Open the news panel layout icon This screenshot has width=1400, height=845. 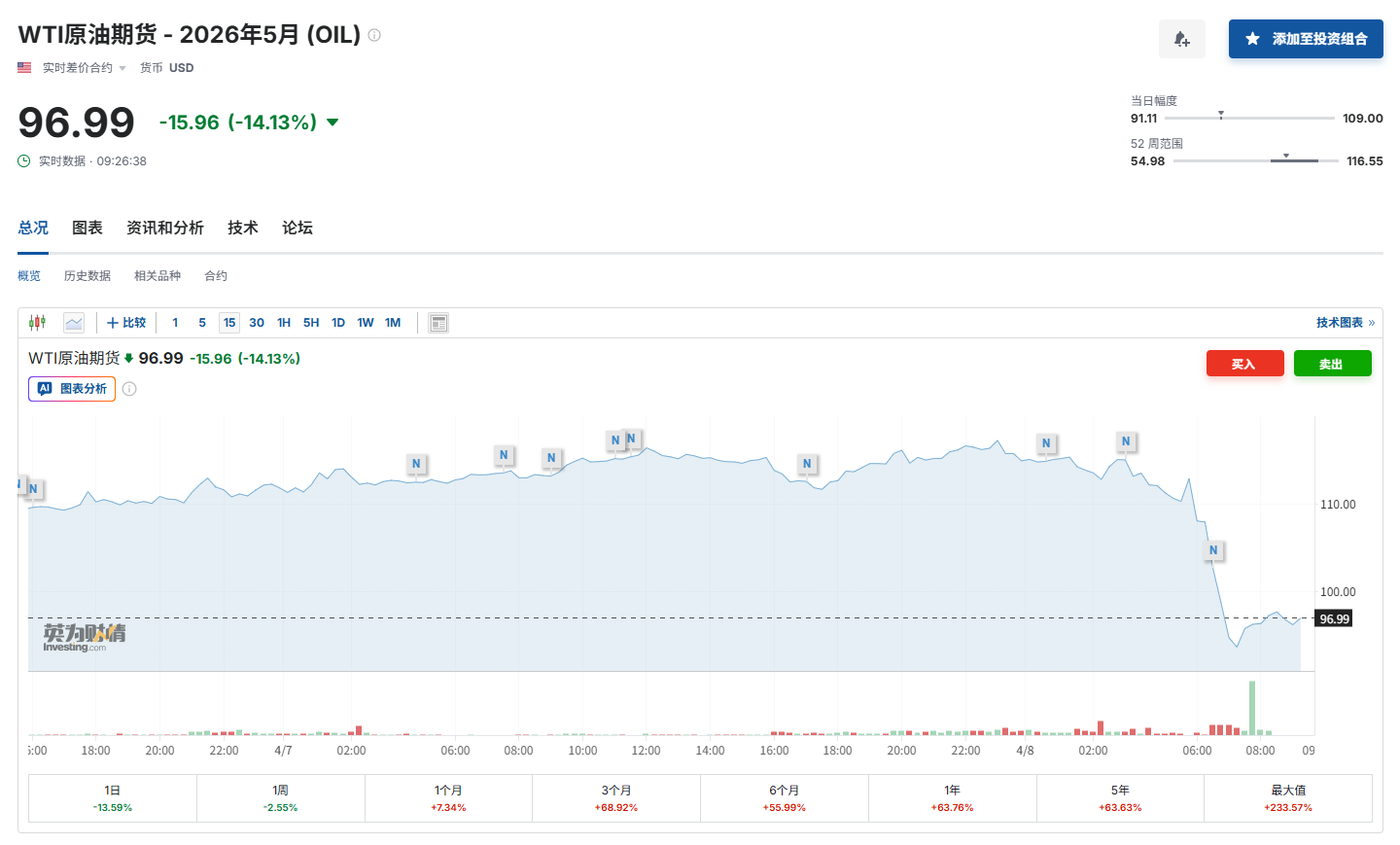(x=438, y=323)
